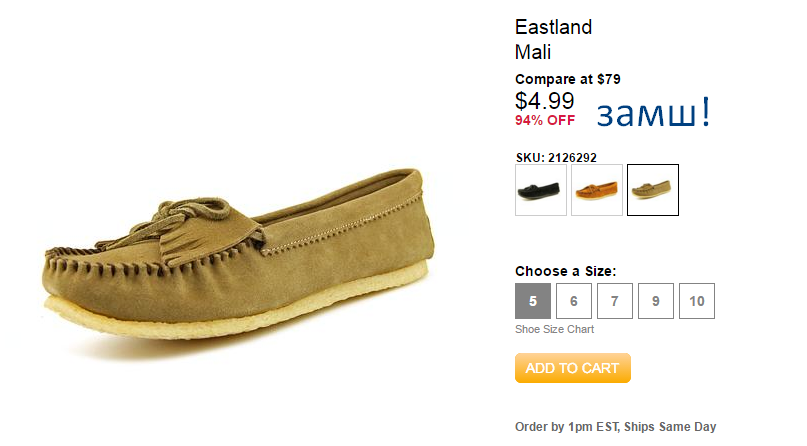Click the Eastland brand name
Viewport: 807px width, 446px height.
point(553,27)
